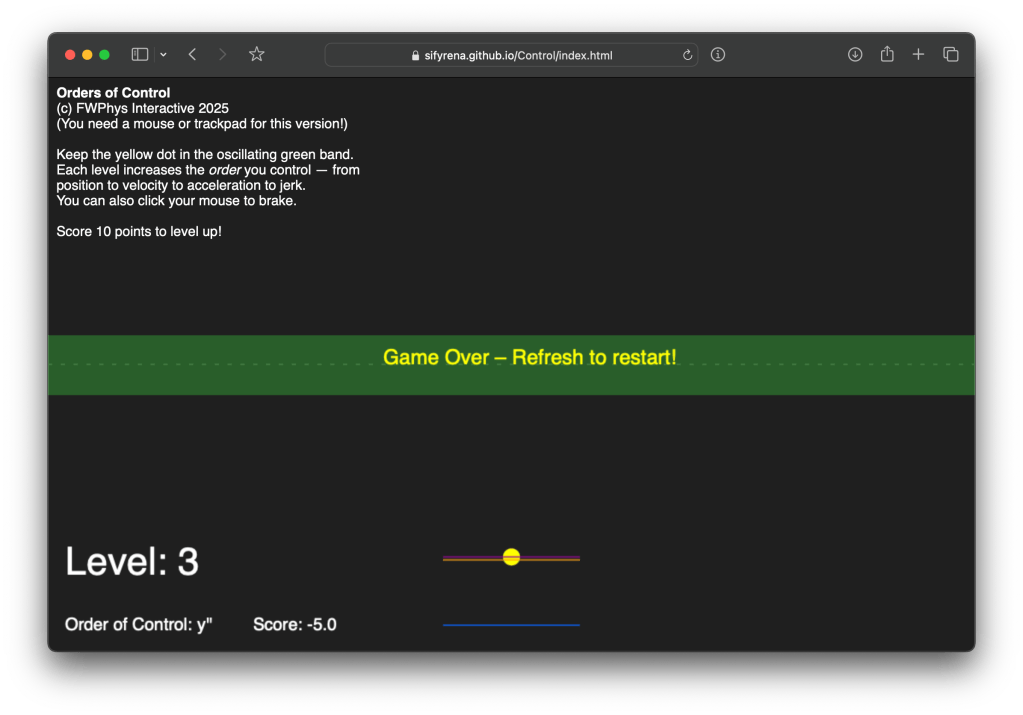
Task: Show the Safari sidebar
Action: 140,55
